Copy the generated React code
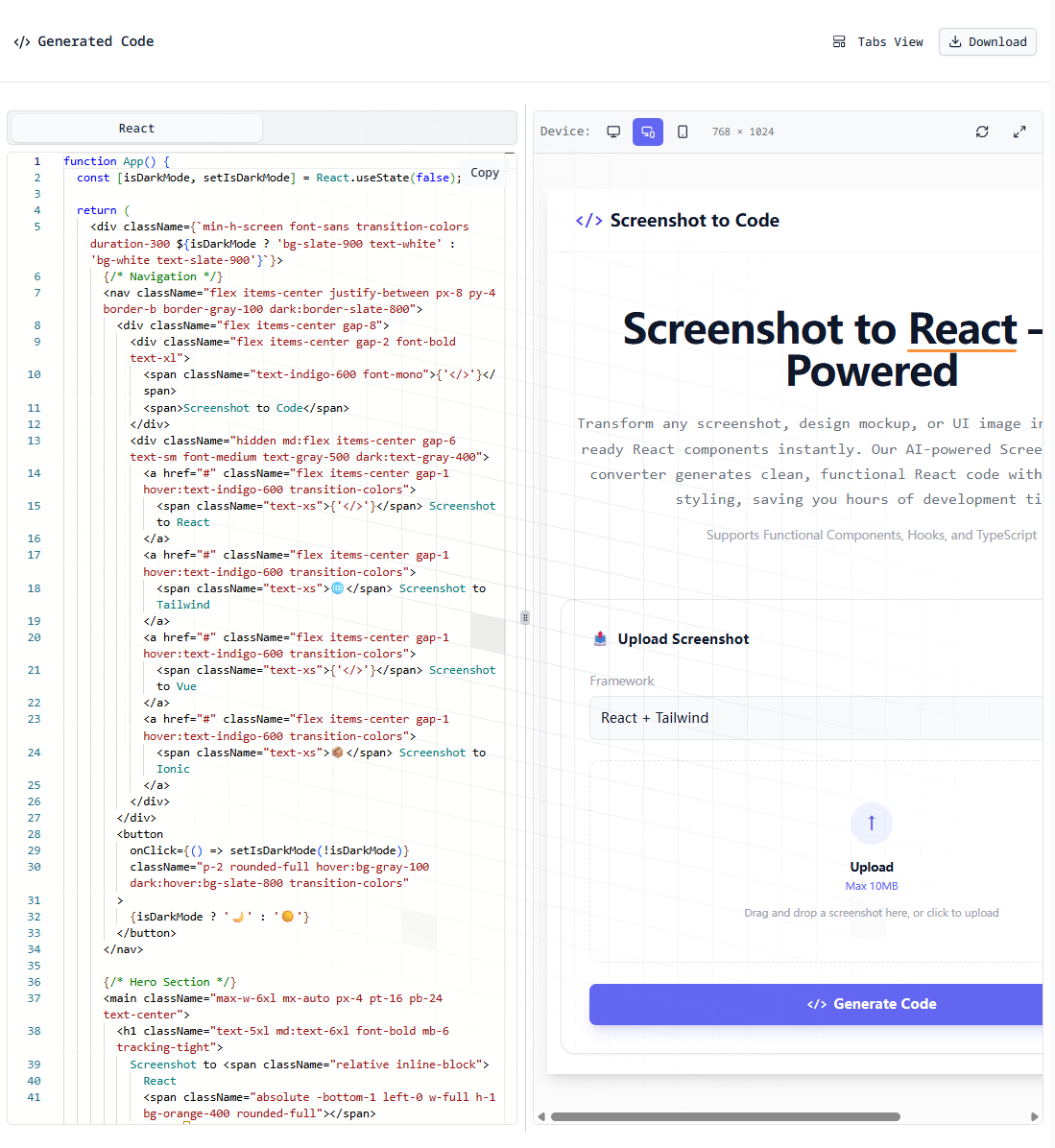 click(x=484, y=173)
